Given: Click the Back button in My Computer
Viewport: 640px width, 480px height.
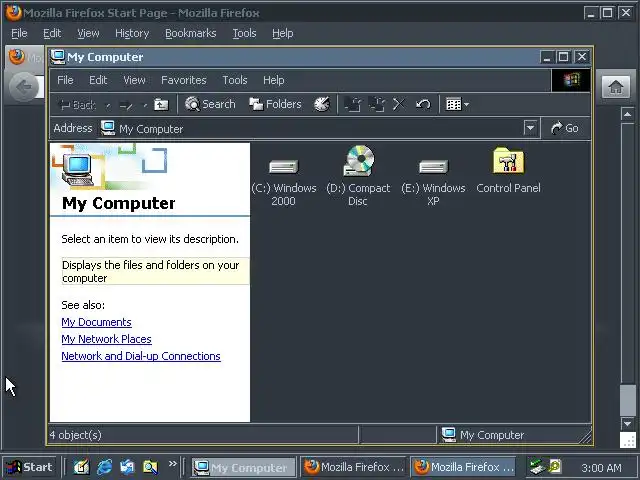Looking at the screenshot, I should pyautogui.click(x=77, y=105).
